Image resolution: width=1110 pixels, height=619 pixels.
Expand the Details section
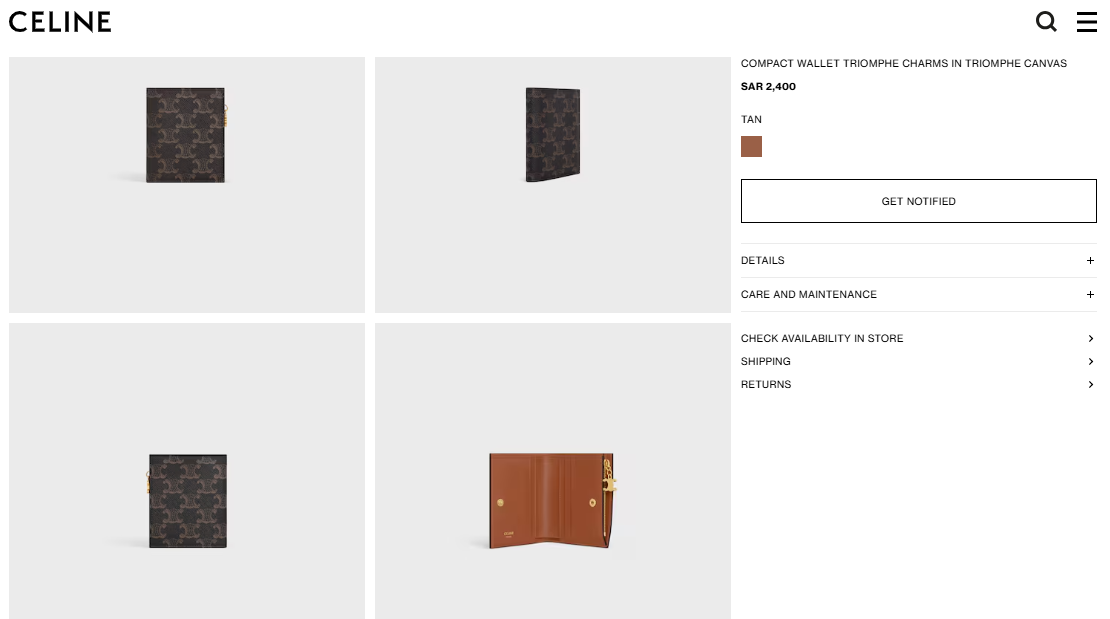918,261
